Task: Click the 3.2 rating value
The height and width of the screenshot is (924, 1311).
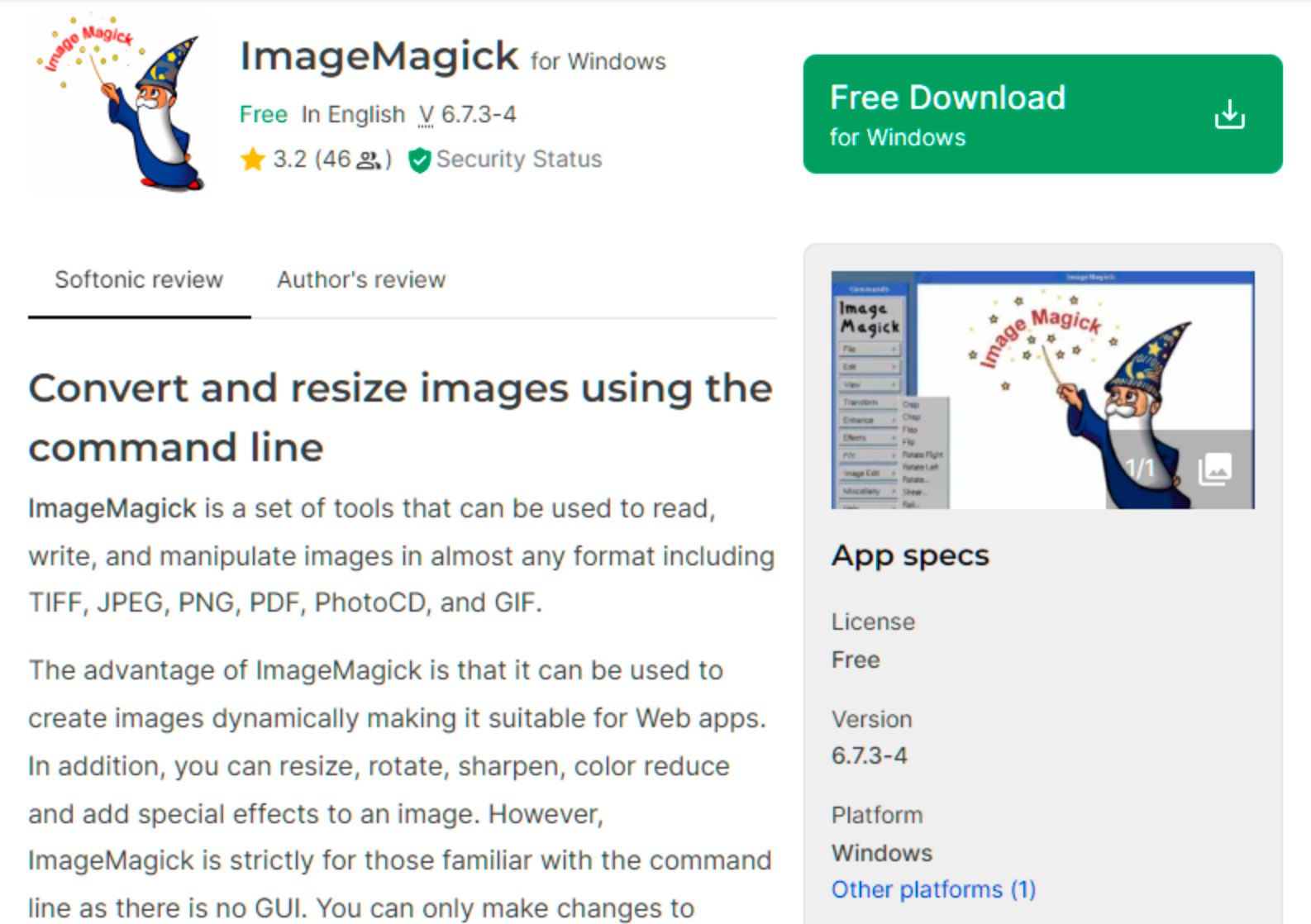Action: (x=290, y=159)
